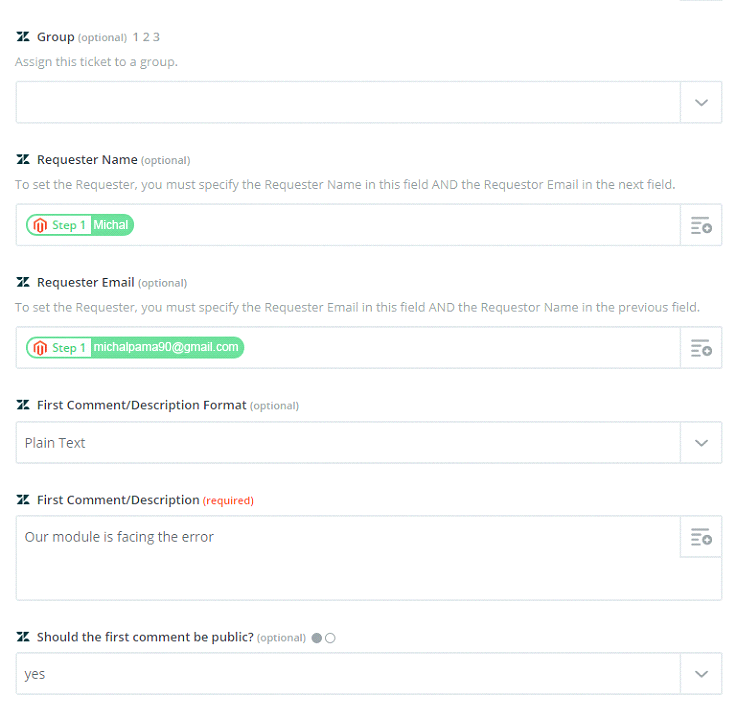
Task: Click the Magento icon in the Michal pill
Action: (40, 225)
